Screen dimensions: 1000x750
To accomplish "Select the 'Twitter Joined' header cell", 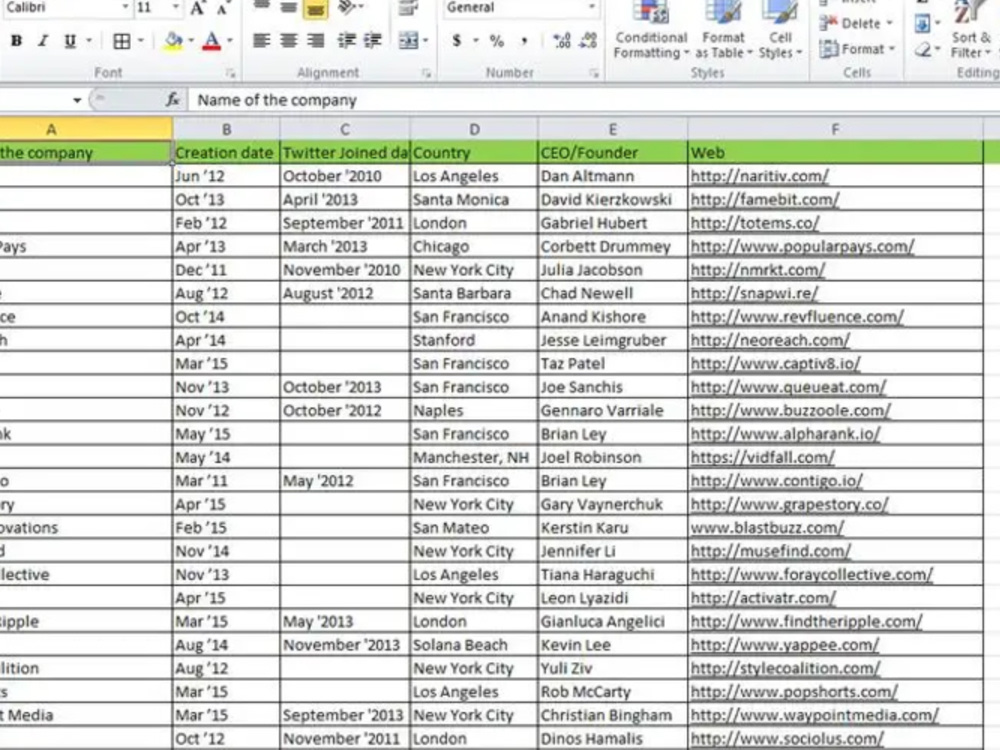I will click(x=345, y=152).
